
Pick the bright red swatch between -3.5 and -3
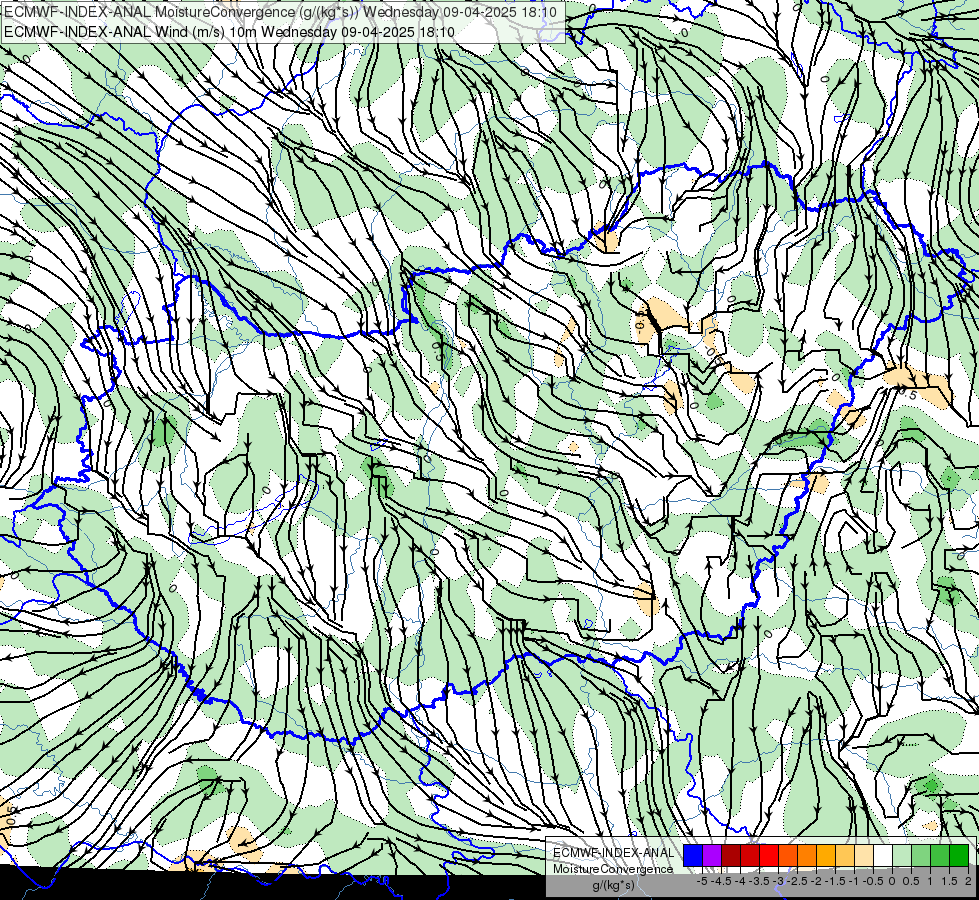769,855
